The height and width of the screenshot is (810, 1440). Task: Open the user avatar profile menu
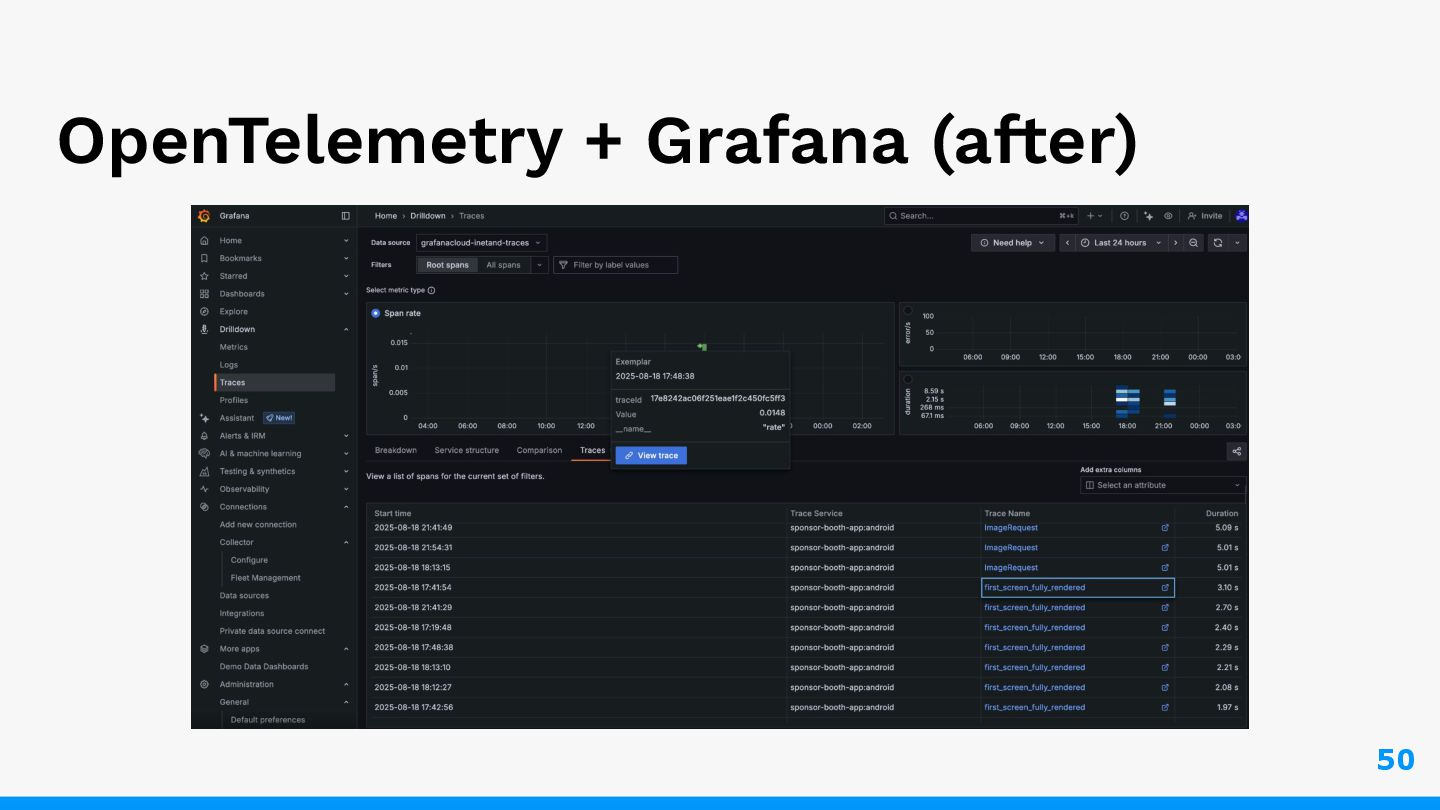(1241, 216)
